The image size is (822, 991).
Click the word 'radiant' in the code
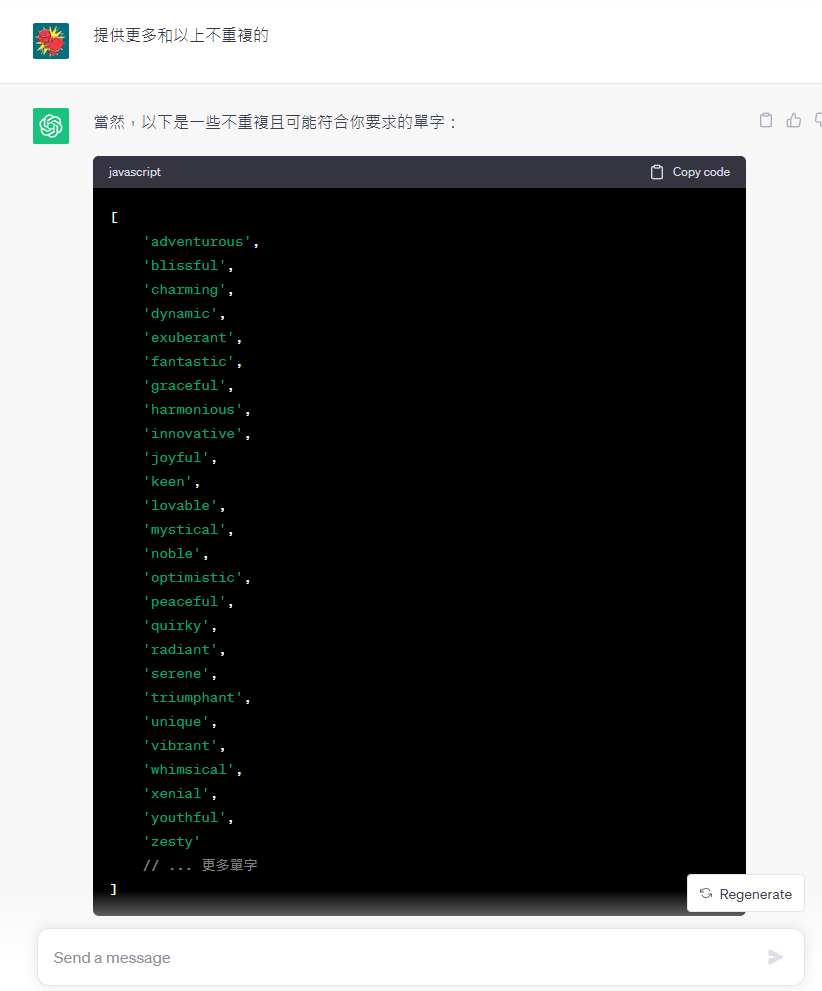click(x=180, y=650)
